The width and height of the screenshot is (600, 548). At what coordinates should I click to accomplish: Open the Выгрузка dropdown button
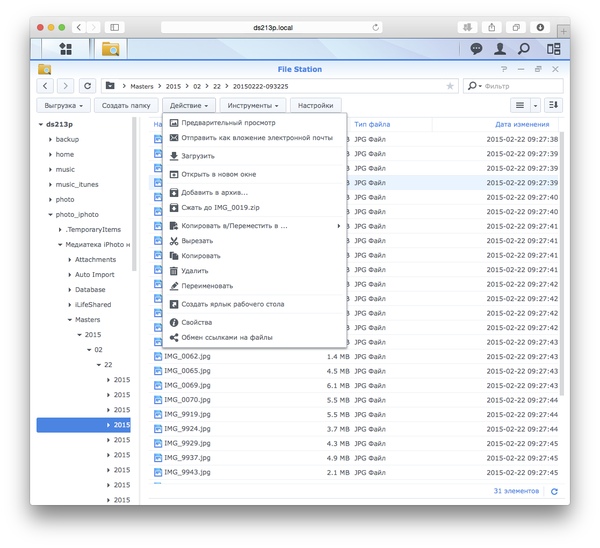[x=64, y=106]
